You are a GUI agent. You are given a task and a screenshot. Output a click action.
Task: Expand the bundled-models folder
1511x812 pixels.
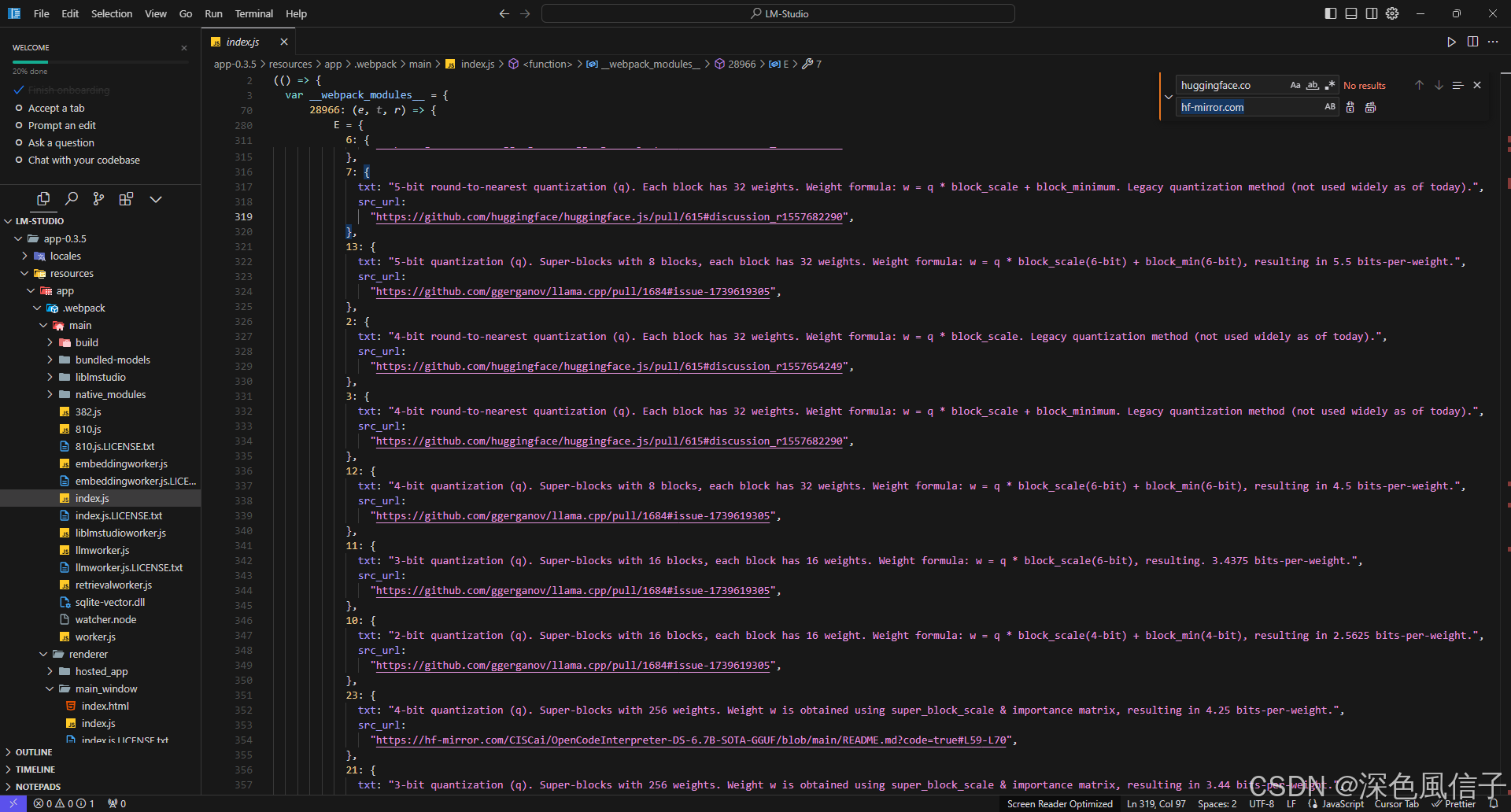point(113,360)
